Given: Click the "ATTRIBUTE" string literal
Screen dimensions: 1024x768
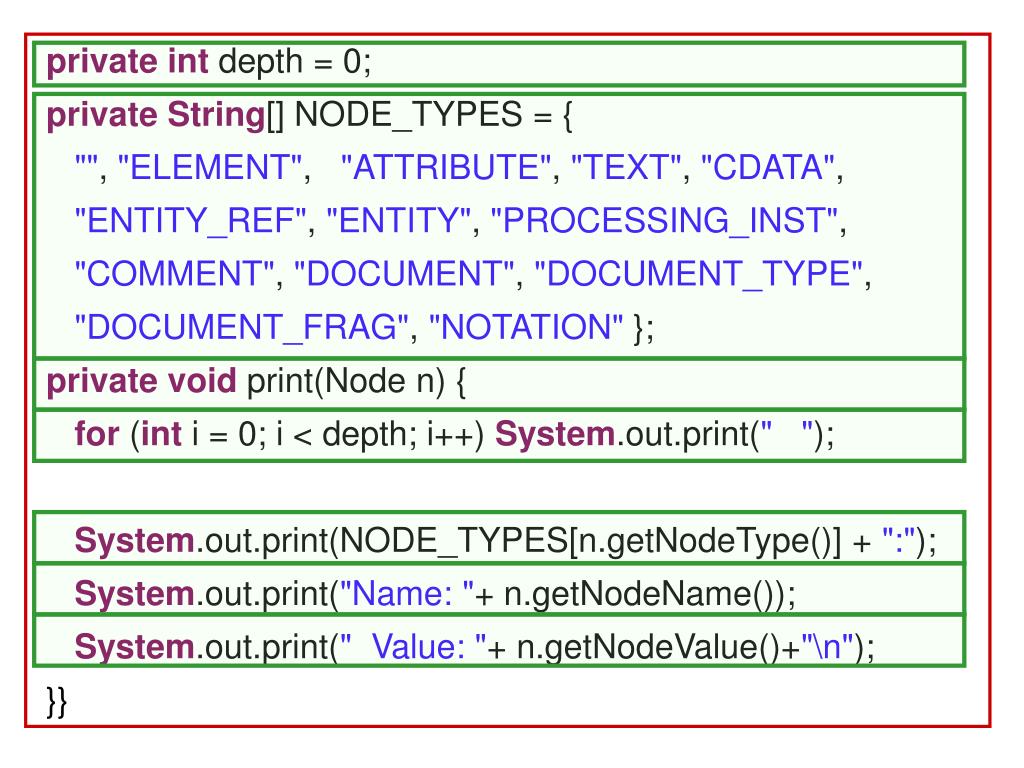Looking at the screenshot, I should (x=446, y=167).
